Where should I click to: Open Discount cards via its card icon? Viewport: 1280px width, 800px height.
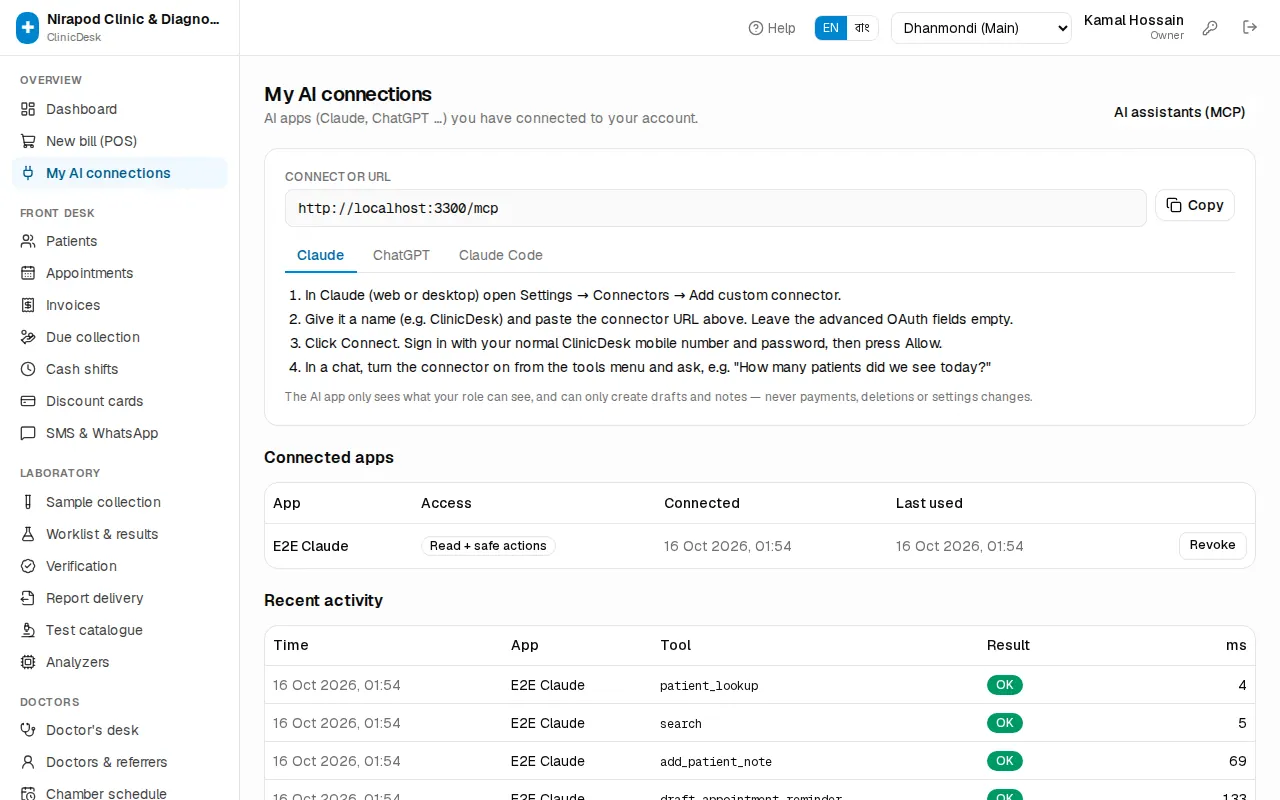(28, 401)
